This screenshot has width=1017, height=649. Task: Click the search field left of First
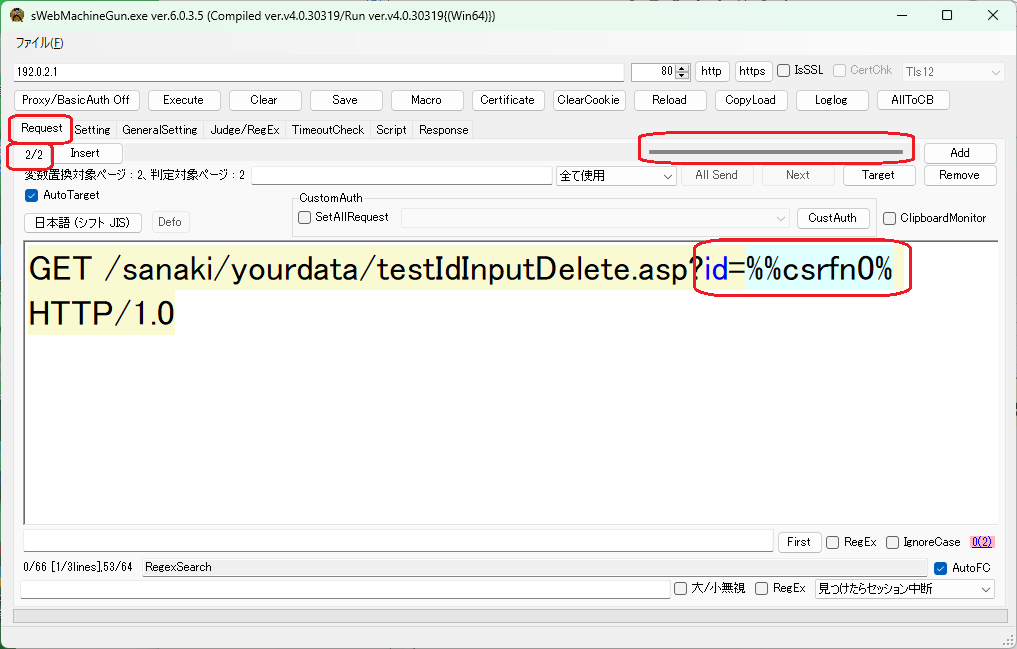click(398, 541)
